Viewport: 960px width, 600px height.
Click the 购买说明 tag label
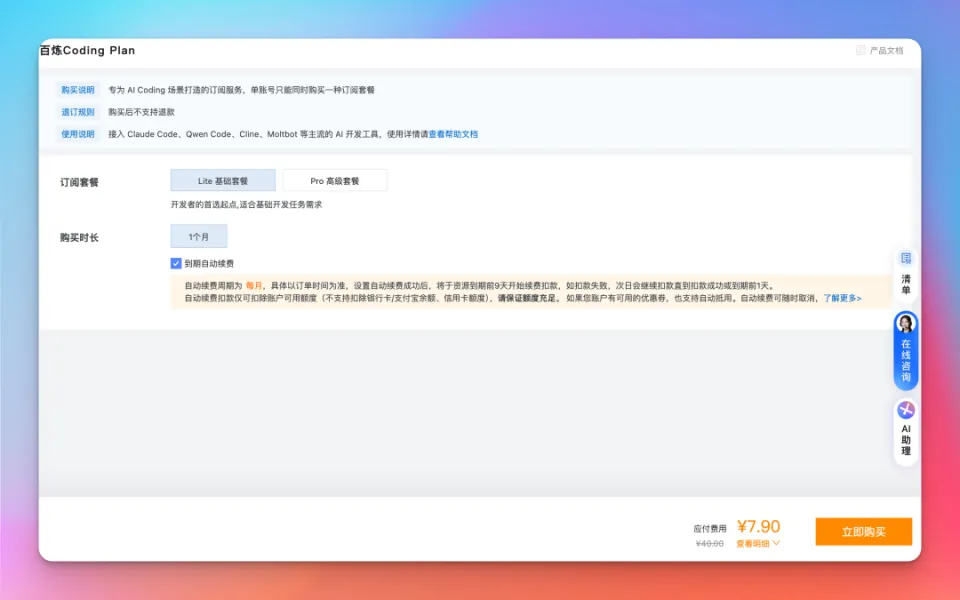click(78, 90)
